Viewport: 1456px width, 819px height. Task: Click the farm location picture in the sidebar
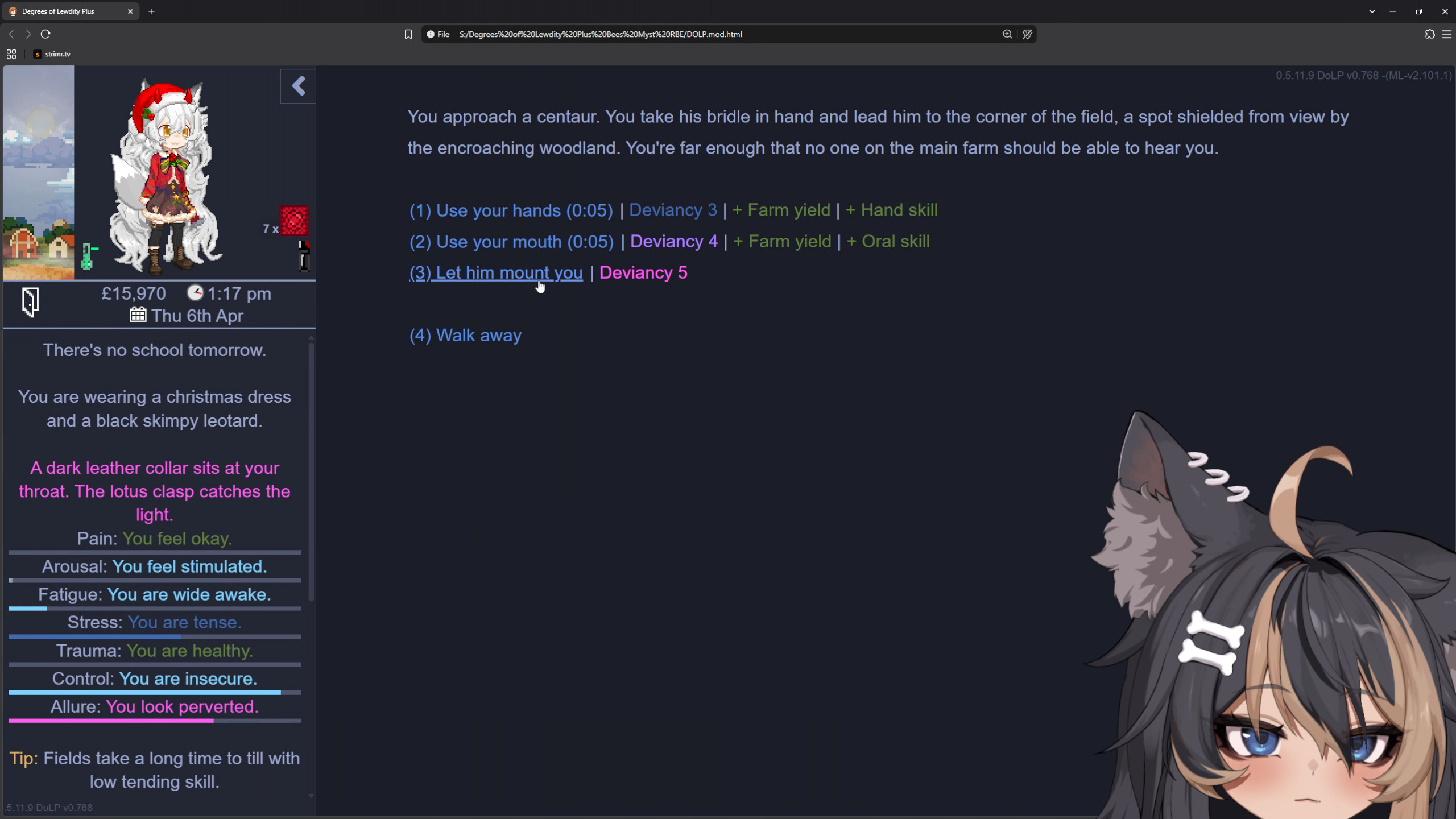click(39, 172)
